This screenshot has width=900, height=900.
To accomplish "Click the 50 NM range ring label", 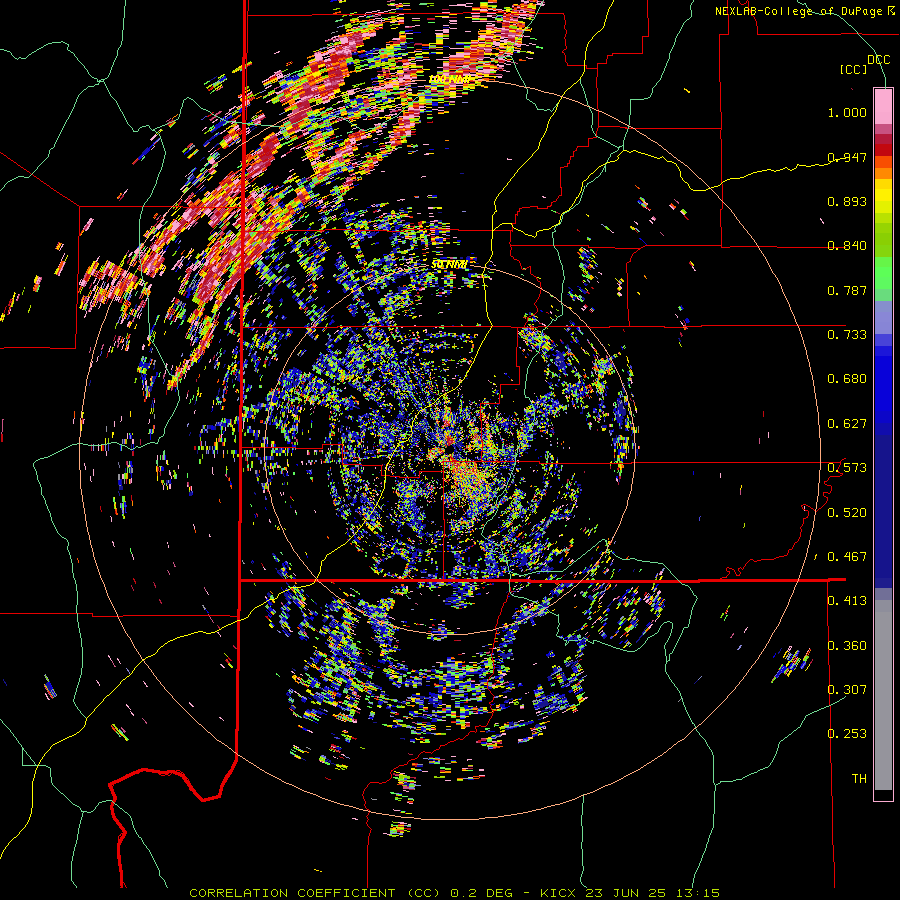I will tap(449, 264).
